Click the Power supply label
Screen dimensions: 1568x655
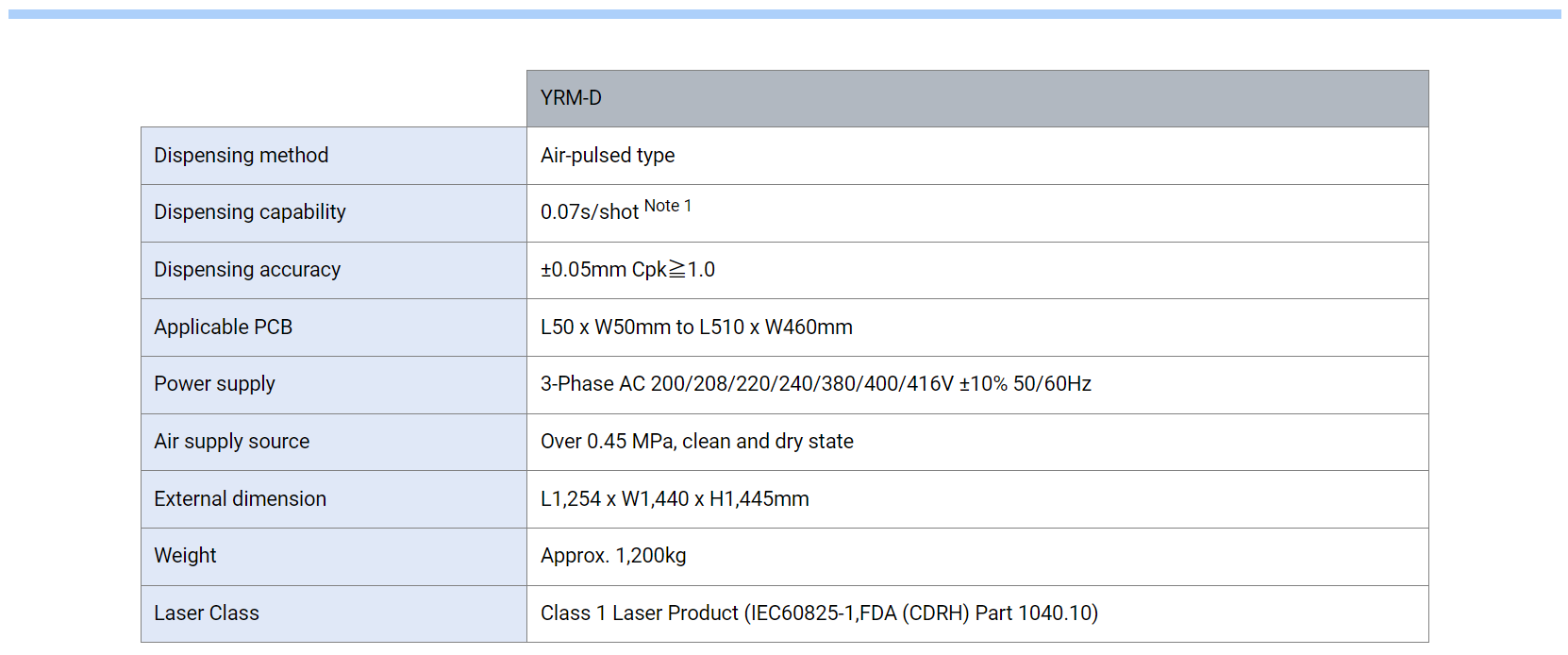click(x=215, y=384)
